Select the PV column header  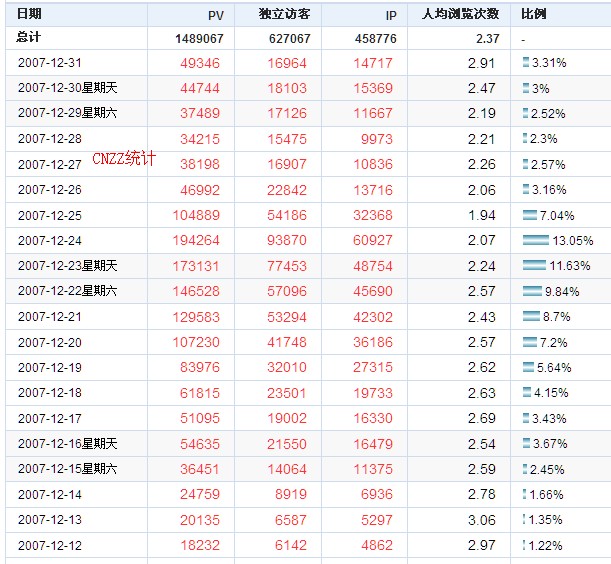216,15
